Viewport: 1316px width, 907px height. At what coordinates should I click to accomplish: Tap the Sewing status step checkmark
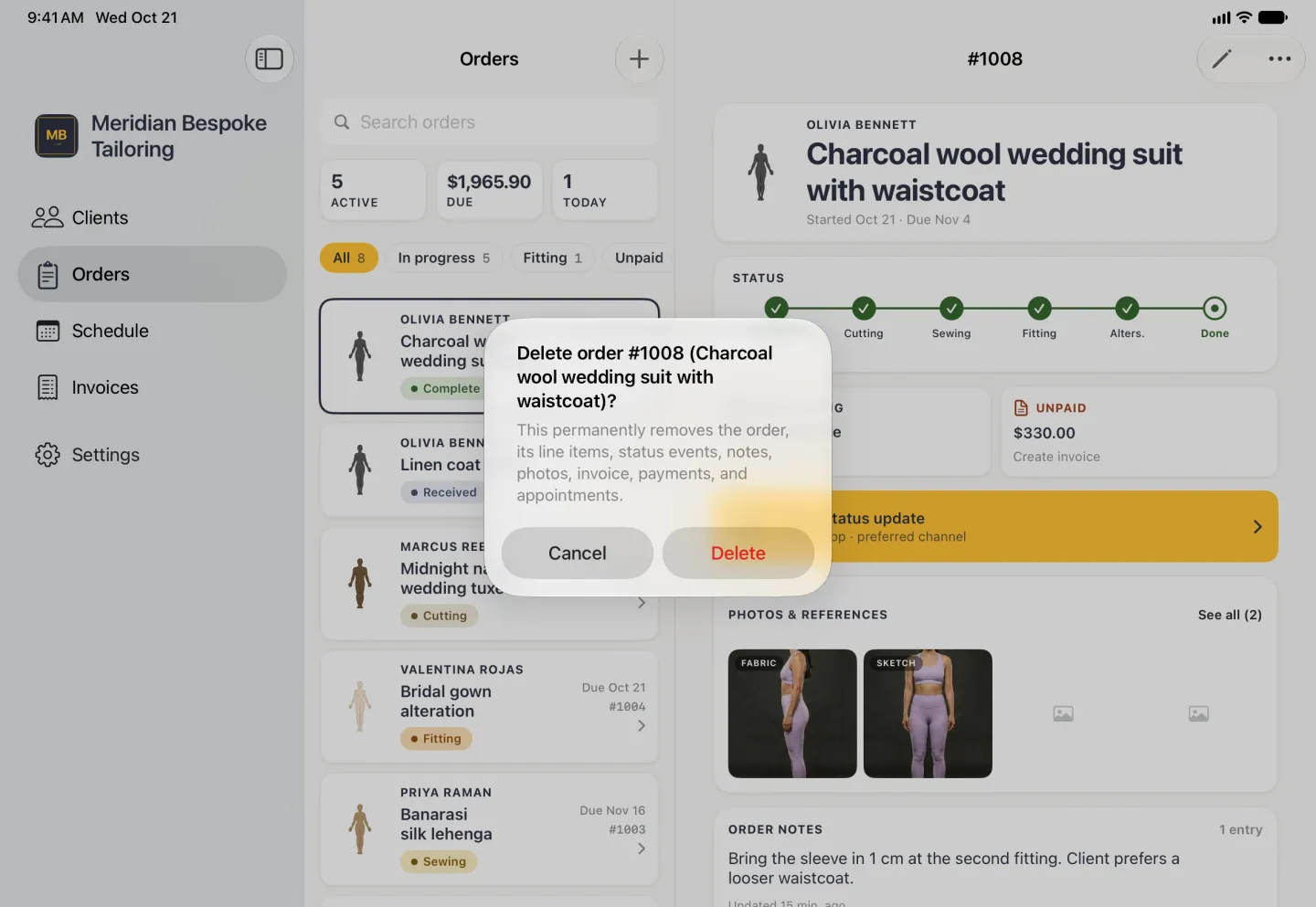(951, 309)
